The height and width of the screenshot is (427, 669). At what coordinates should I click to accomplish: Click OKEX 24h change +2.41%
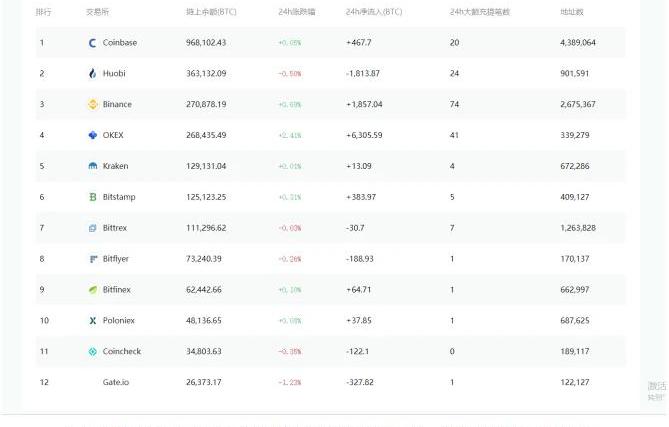coord(290,136)
